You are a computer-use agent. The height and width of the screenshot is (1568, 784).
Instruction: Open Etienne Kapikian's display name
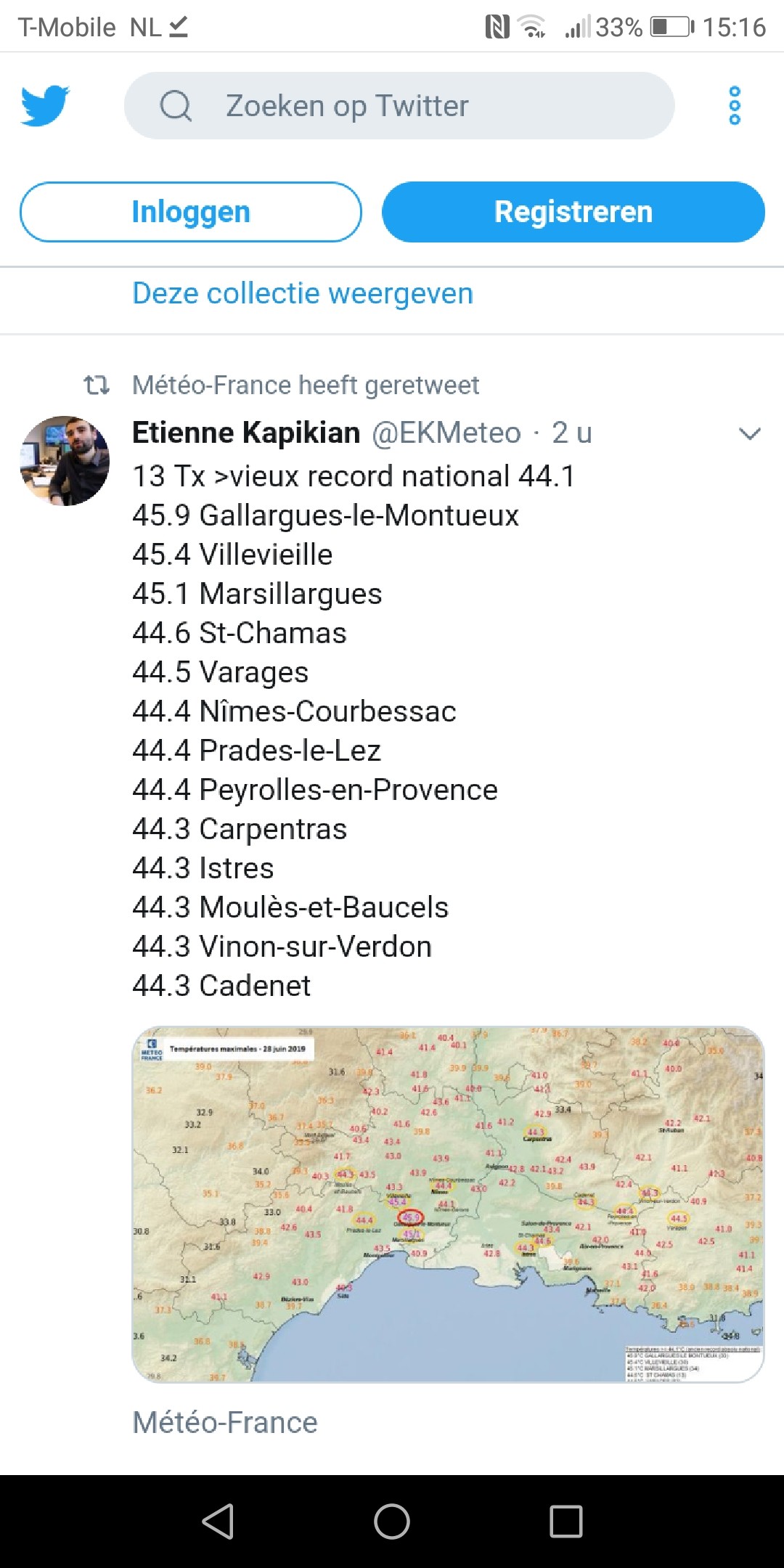coord(246,433)
